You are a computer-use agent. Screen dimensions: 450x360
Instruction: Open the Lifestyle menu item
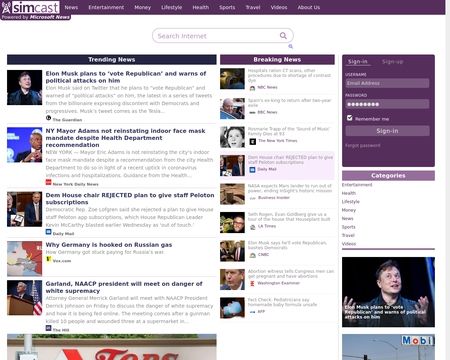click(172, 7)
